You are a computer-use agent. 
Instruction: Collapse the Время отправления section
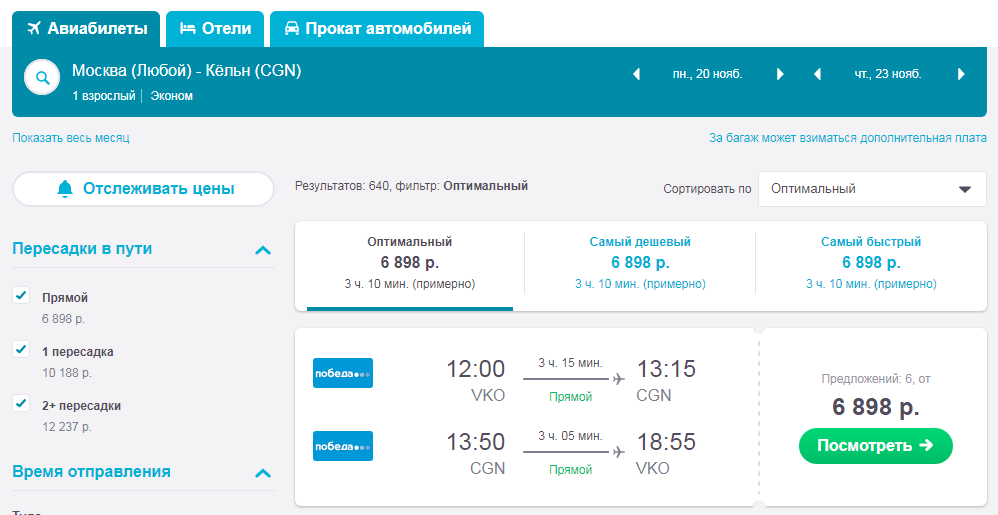(263, 473)
